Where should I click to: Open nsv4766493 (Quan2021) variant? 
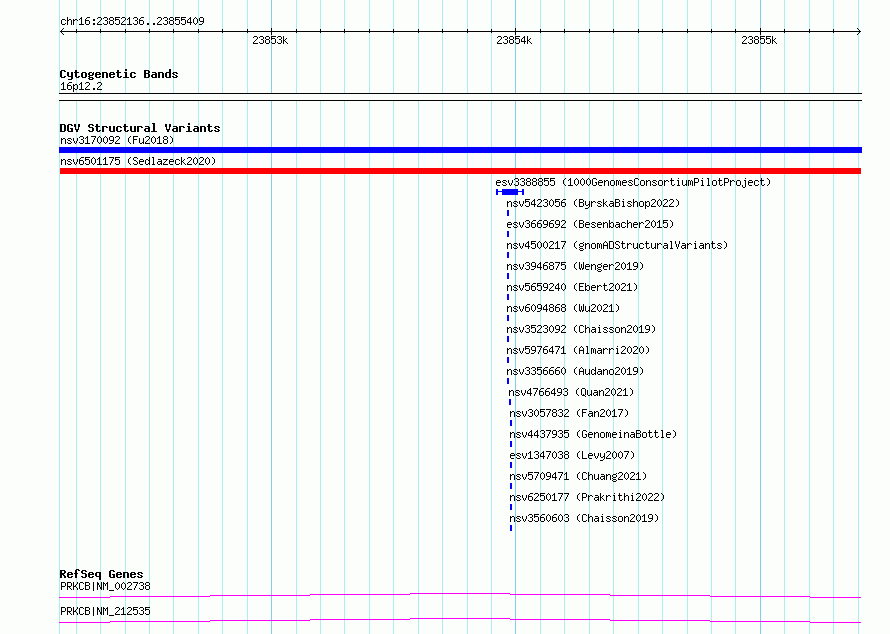pos(571,392)
